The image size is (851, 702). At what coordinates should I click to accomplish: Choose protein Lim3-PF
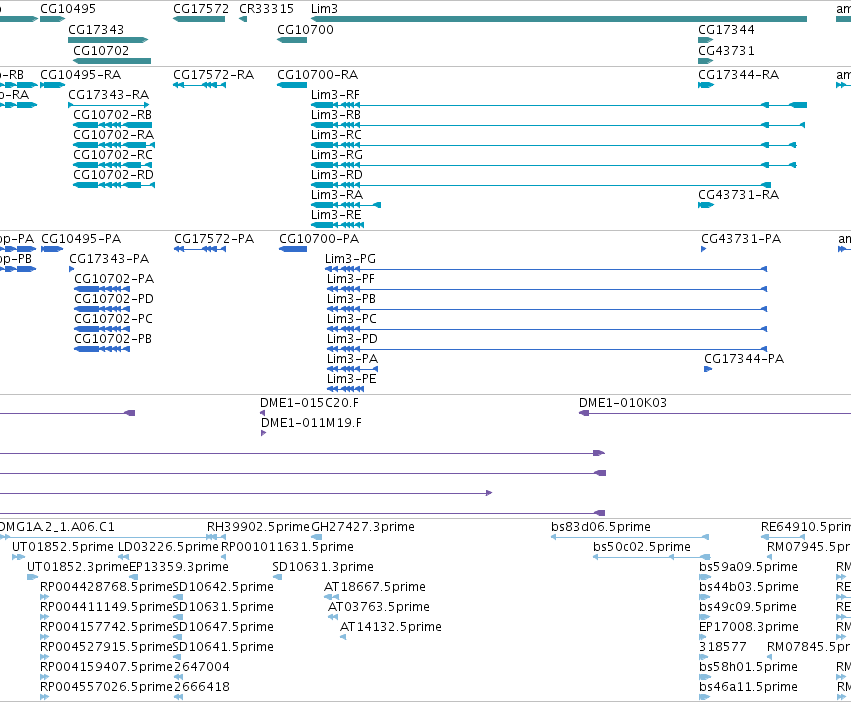[x=351, y=279]
